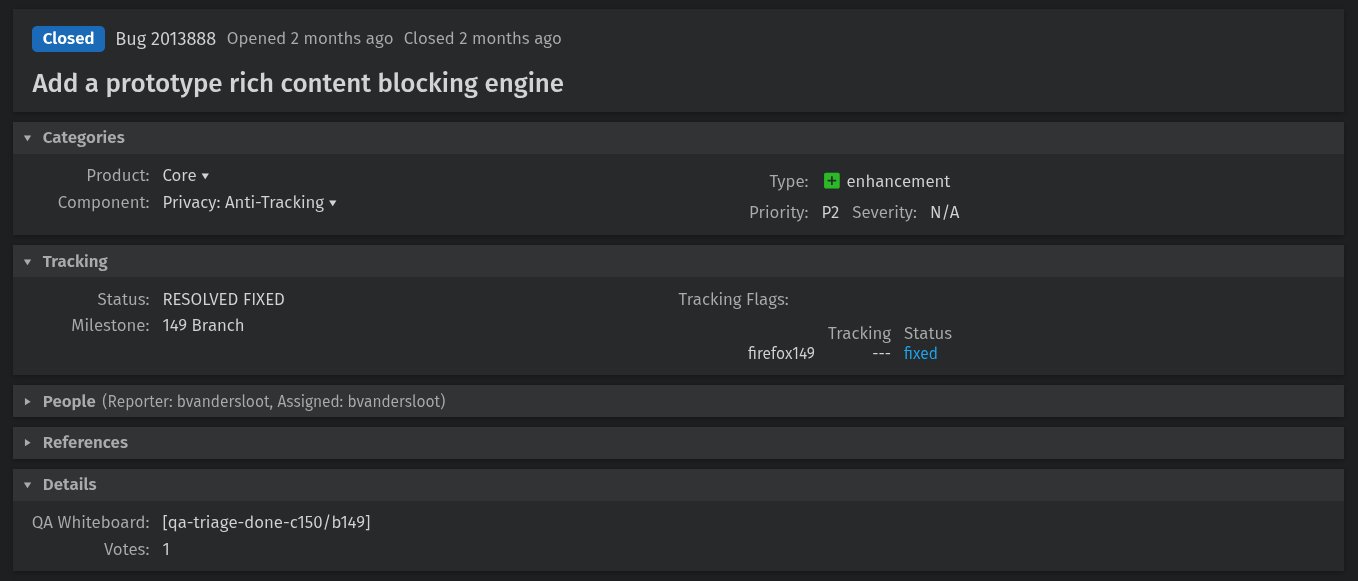
Task: Click the Bug 2013888 link
Action: 164,38
